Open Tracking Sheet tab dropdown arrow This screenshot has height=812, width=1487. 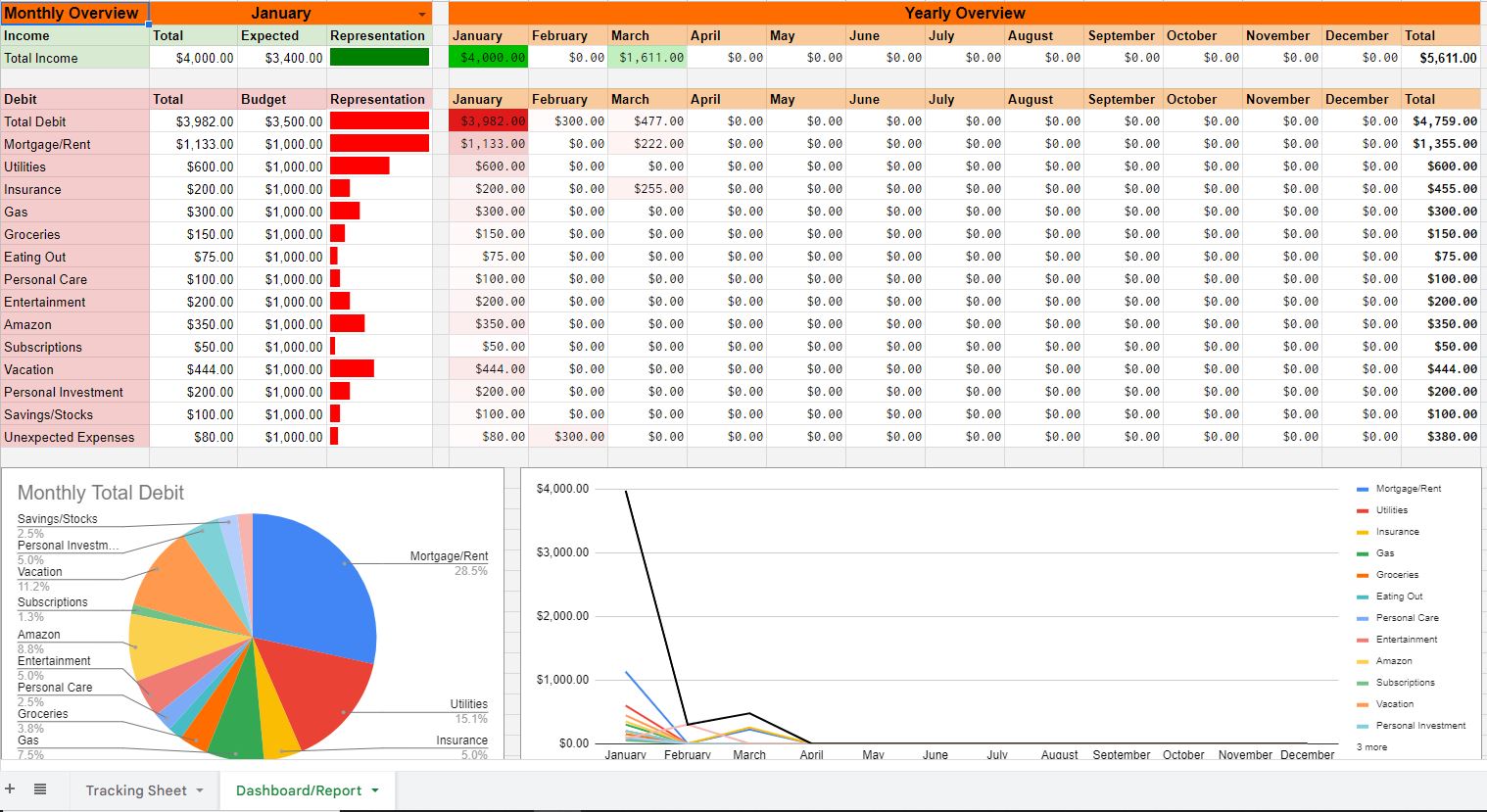tap(200, 790)
